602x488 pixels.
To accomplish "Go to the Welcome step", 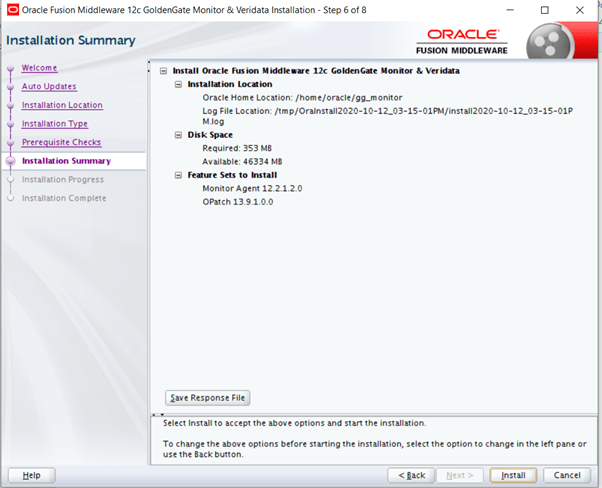I will pyautogui.click(x=39, y=68).
